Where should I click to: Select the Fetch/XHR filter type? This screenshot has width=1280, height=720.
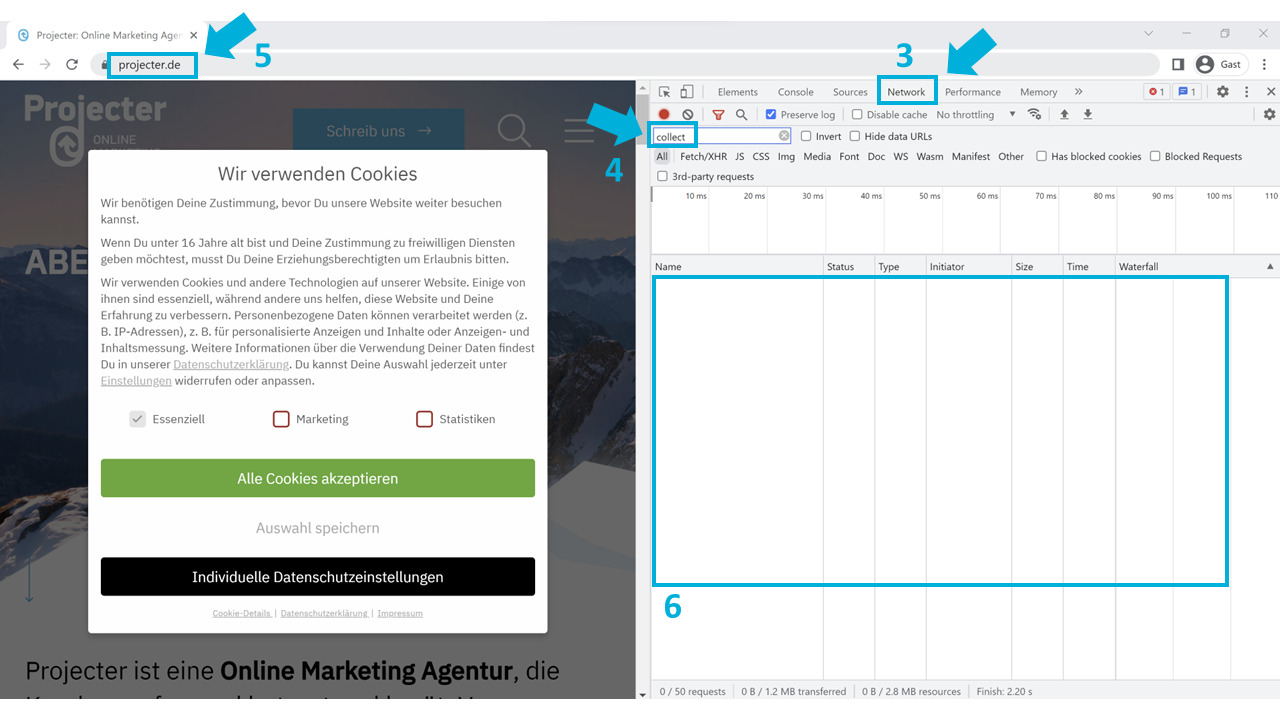(703, 157)
